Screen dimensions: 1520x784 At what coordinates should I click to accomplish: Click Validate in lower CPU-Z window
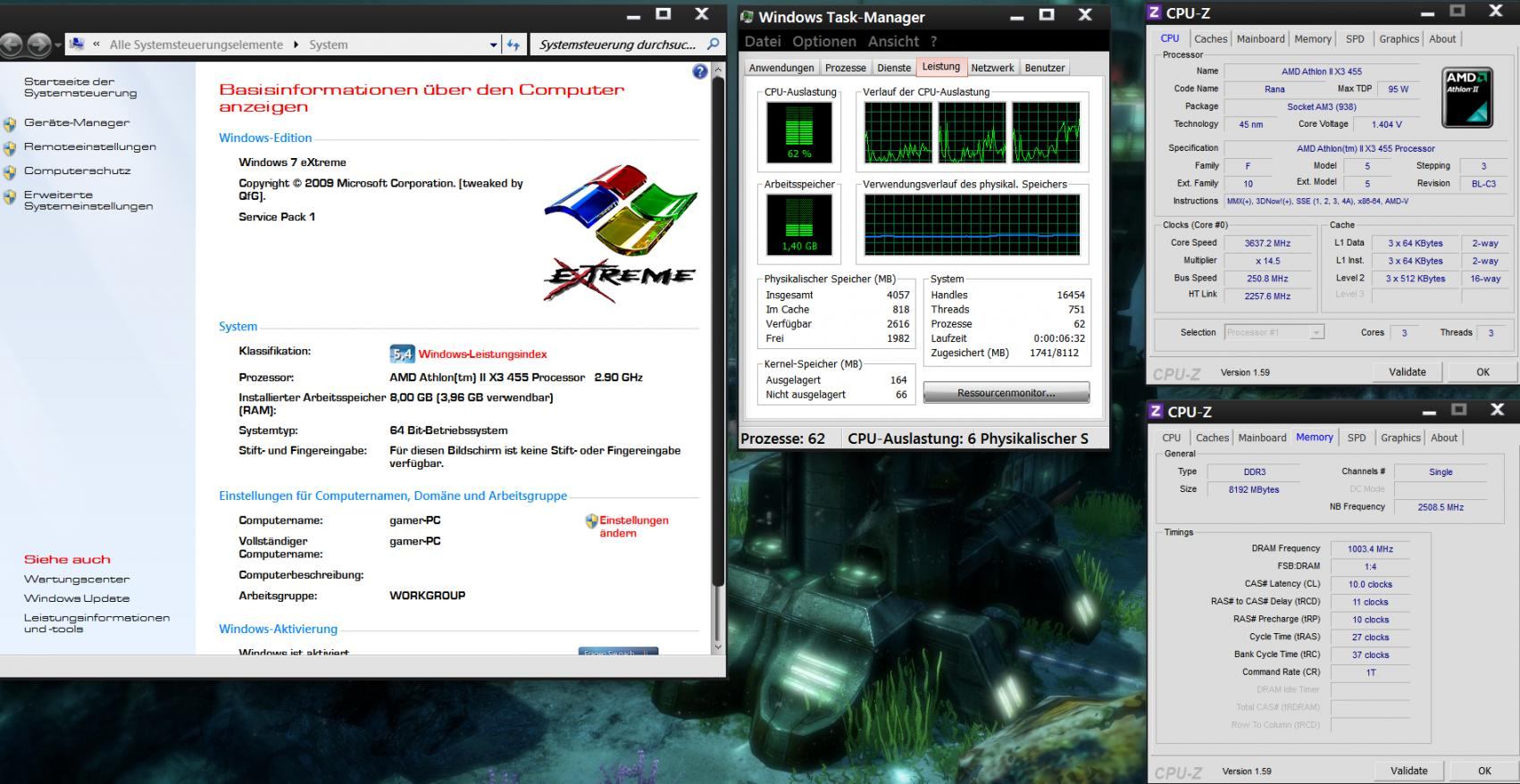coord(1409,771)
